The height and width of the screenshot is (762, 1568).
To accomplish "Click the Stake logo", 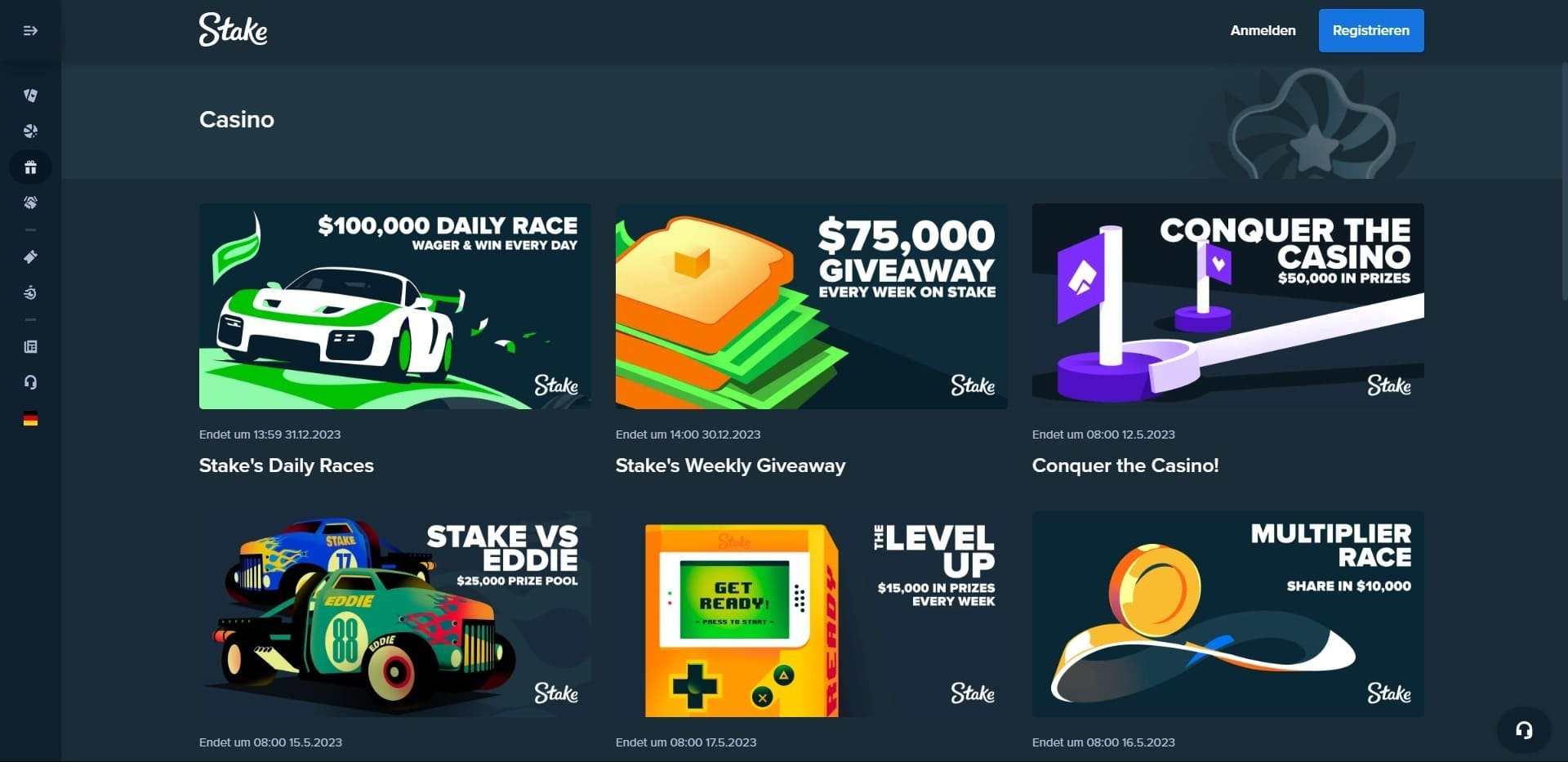I will pos(233,30).
